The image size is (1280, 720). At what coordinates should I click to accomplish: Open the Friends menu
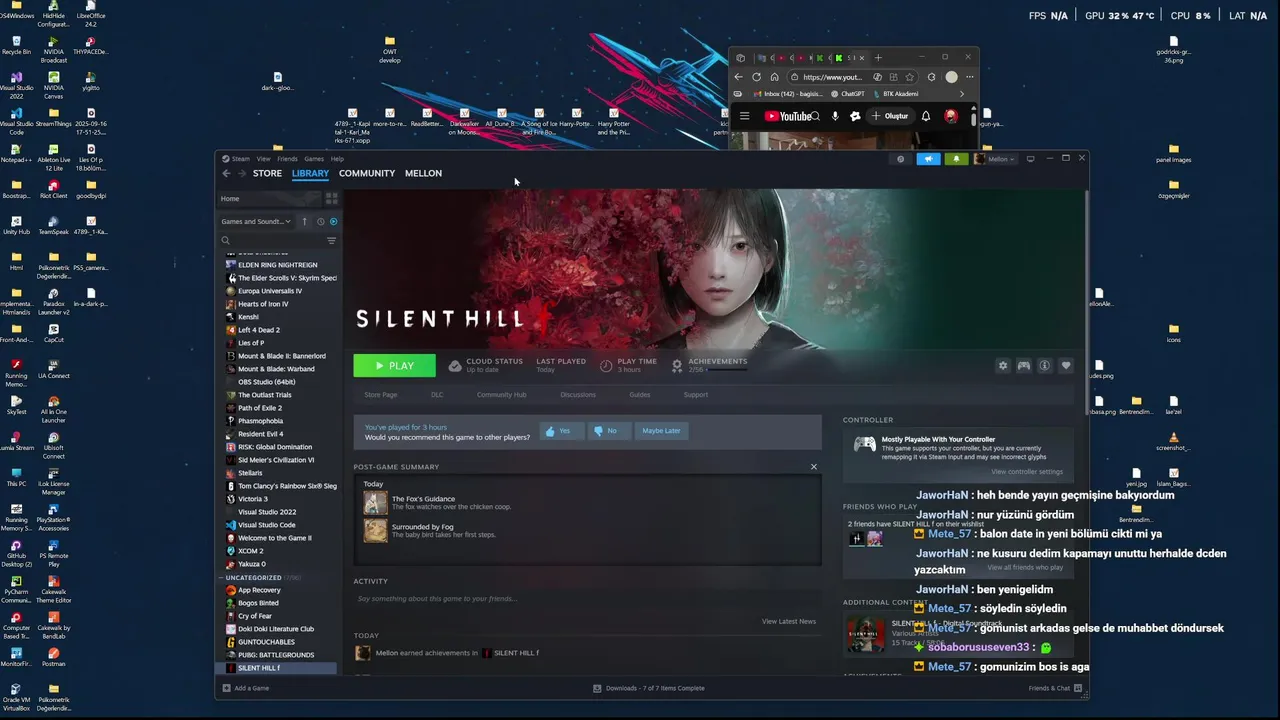coord(287,159)
